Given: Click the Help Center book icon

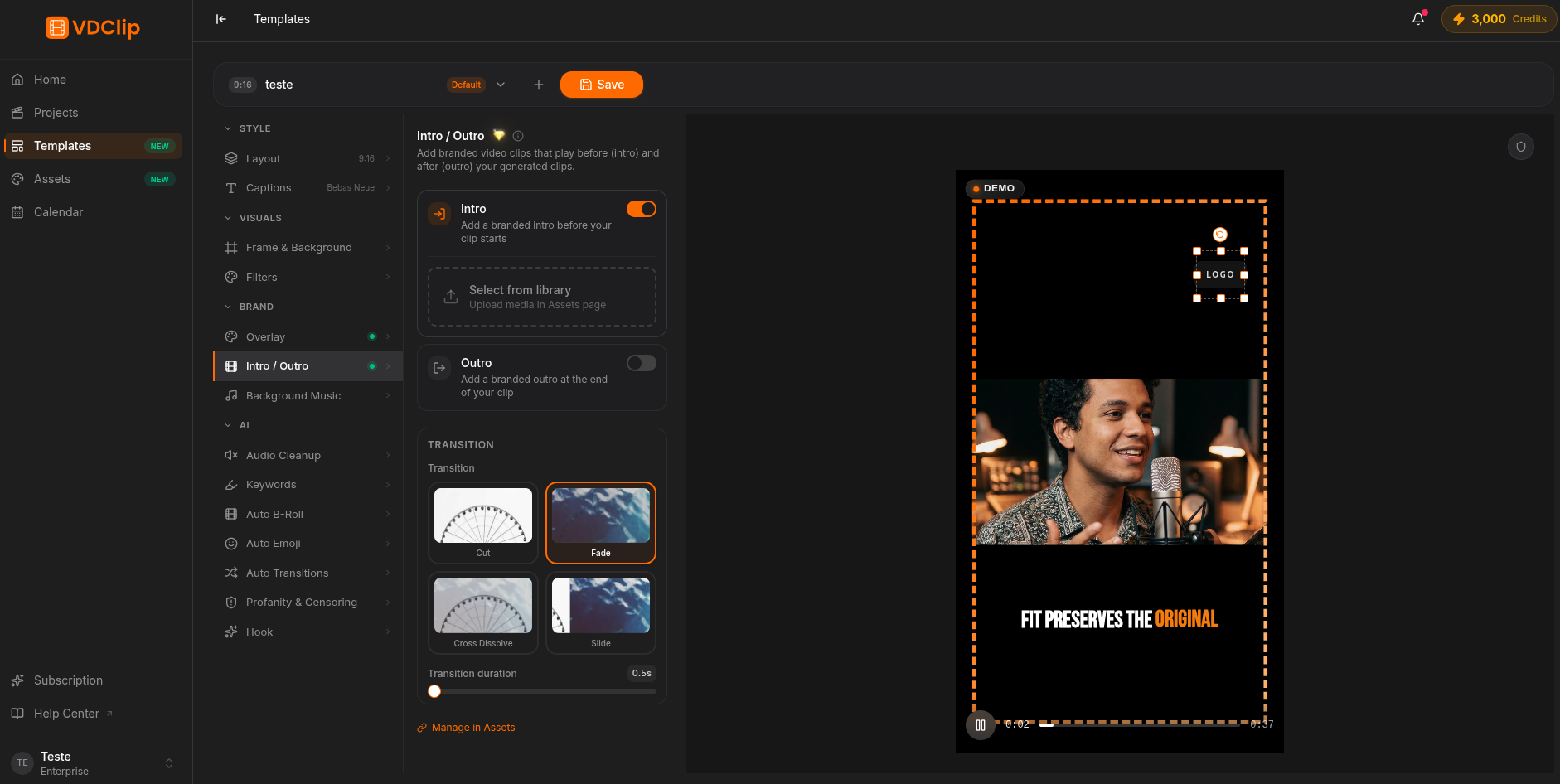Looking at the screenshot, I should click(17, 714).
